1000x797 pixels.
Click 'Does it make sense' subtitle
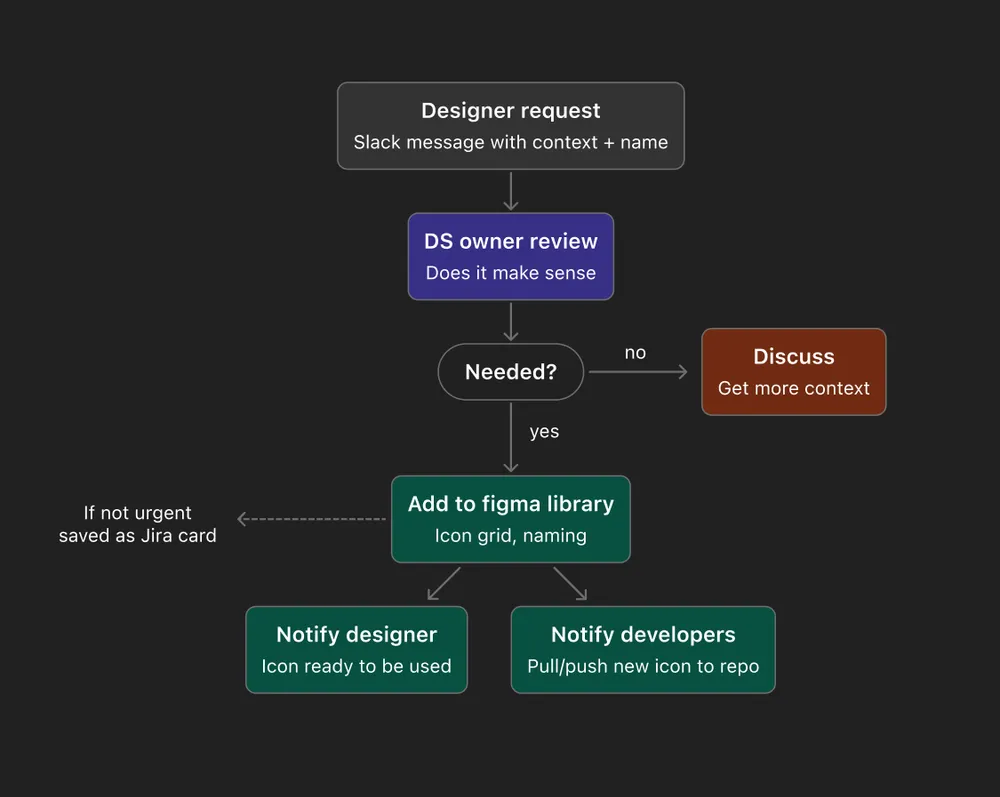click(511, 273)
